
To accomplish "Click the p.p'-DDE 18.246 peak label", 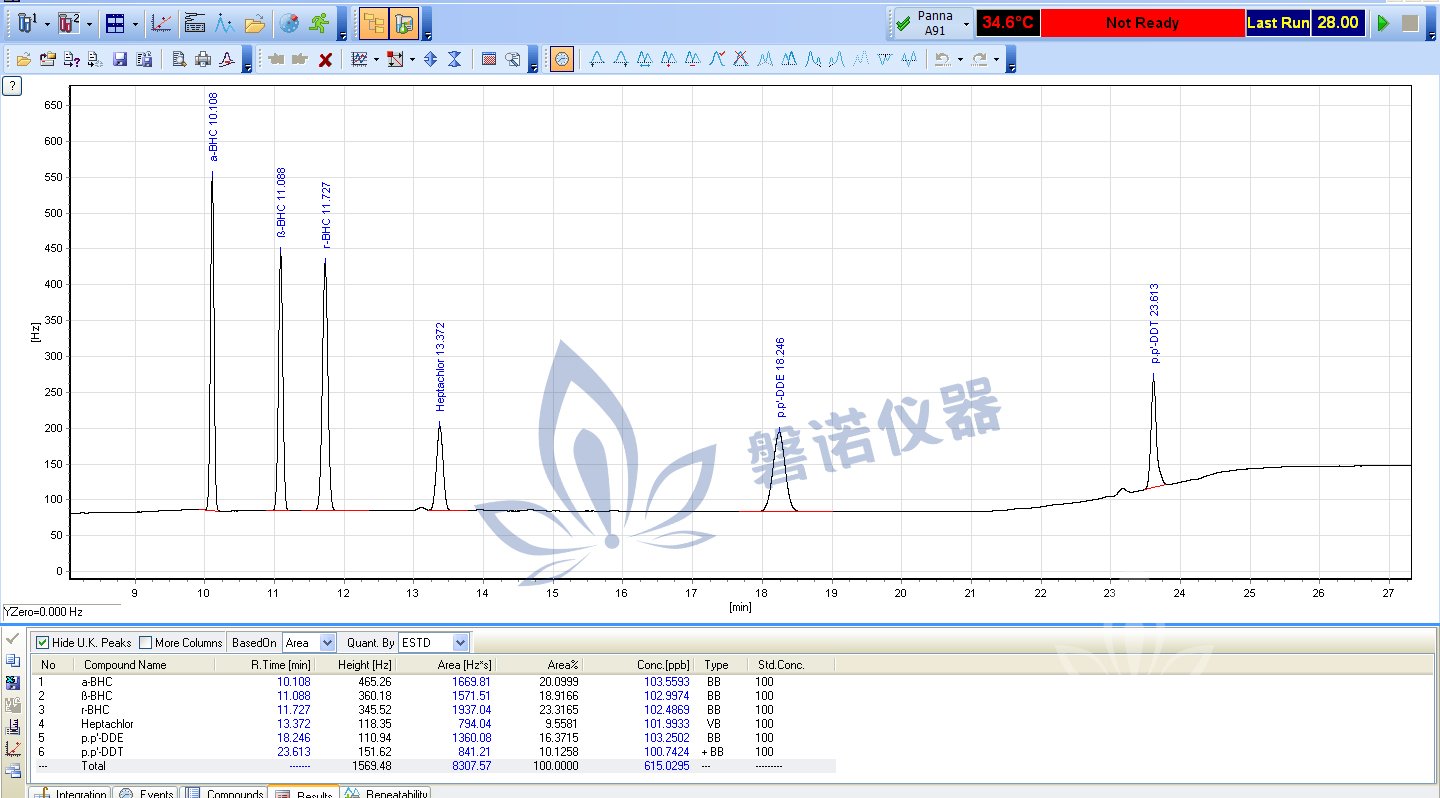I will 781,377.
